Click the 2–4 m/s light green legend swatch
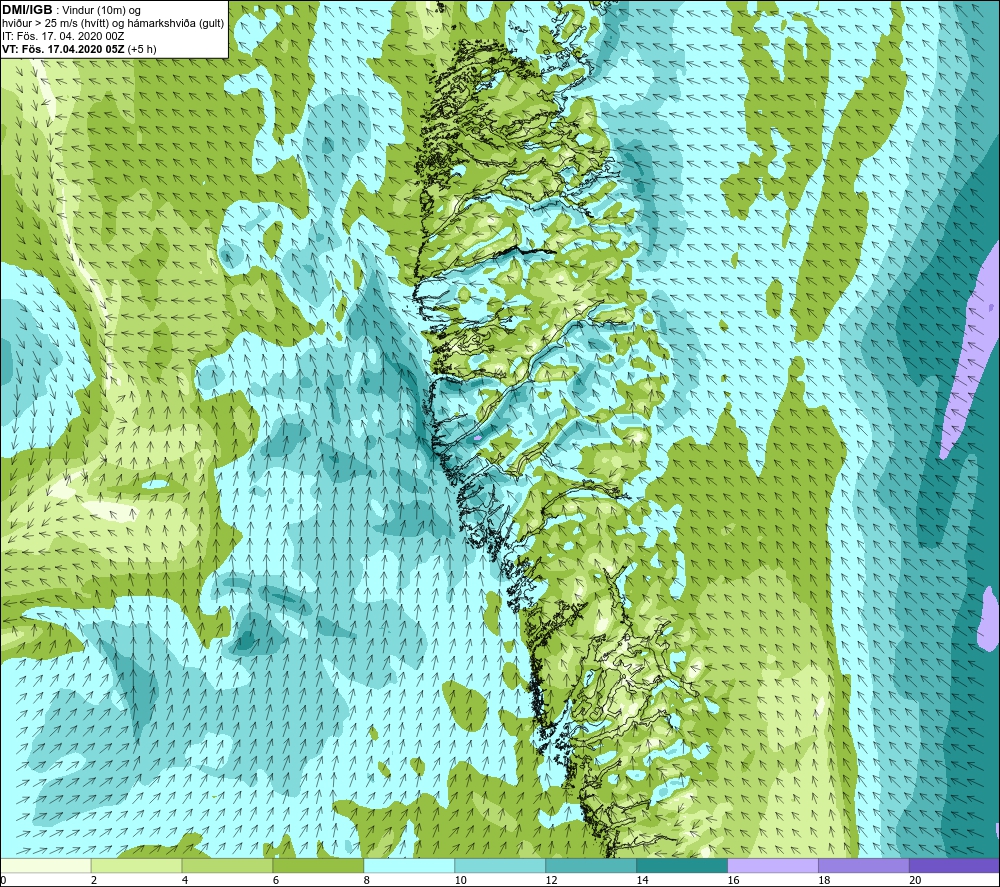 tap(136, 865)
